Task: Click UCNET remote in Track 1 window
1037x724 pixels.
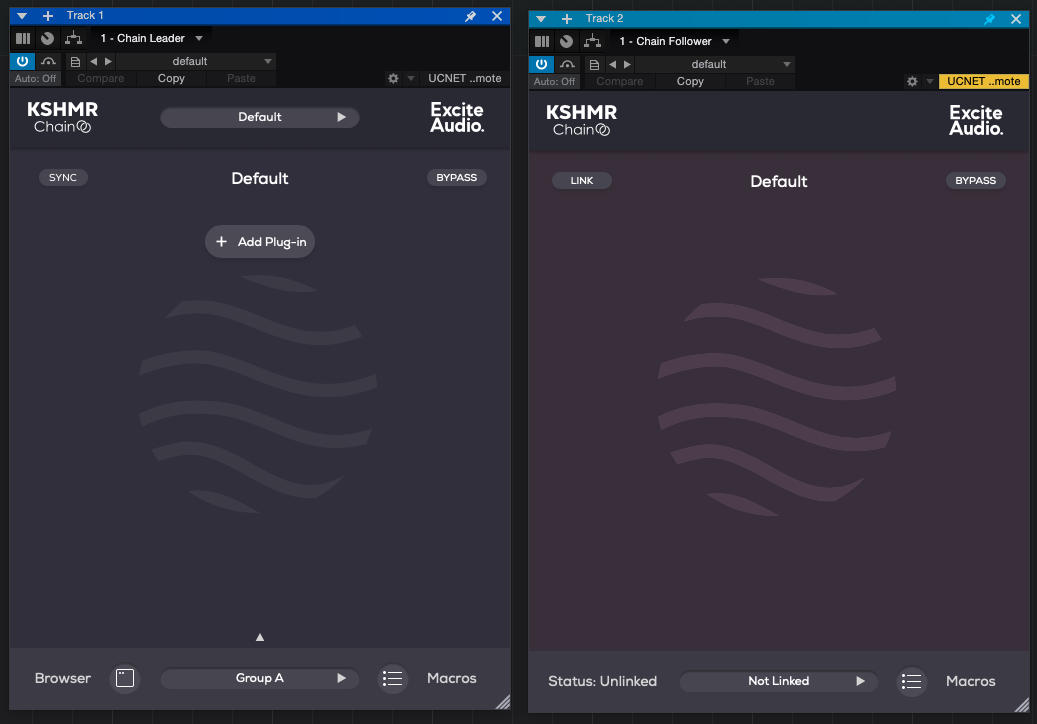Action: pos(465,78)
